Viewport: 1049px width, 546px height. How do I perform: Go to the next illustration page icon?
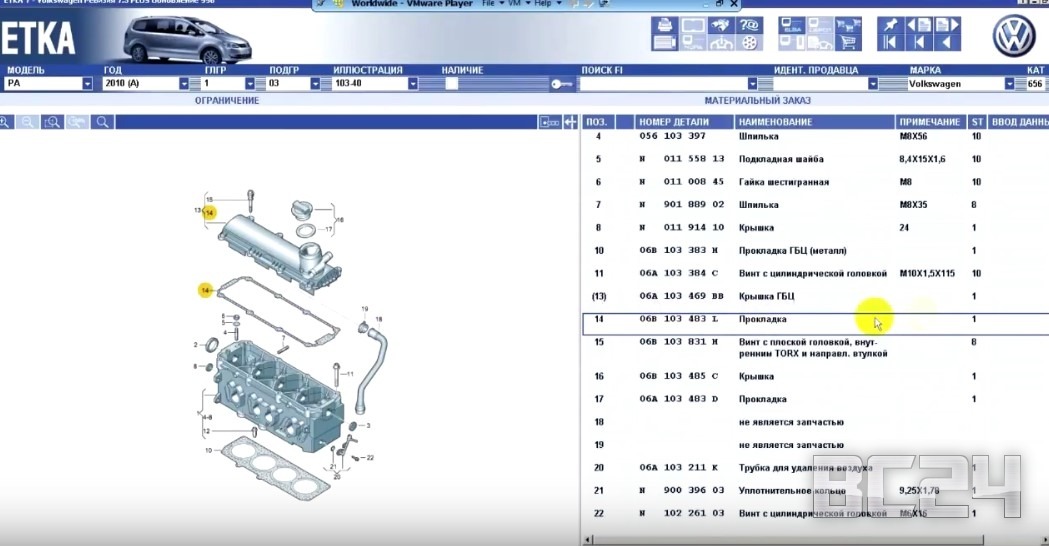click(x=945, y=24)
